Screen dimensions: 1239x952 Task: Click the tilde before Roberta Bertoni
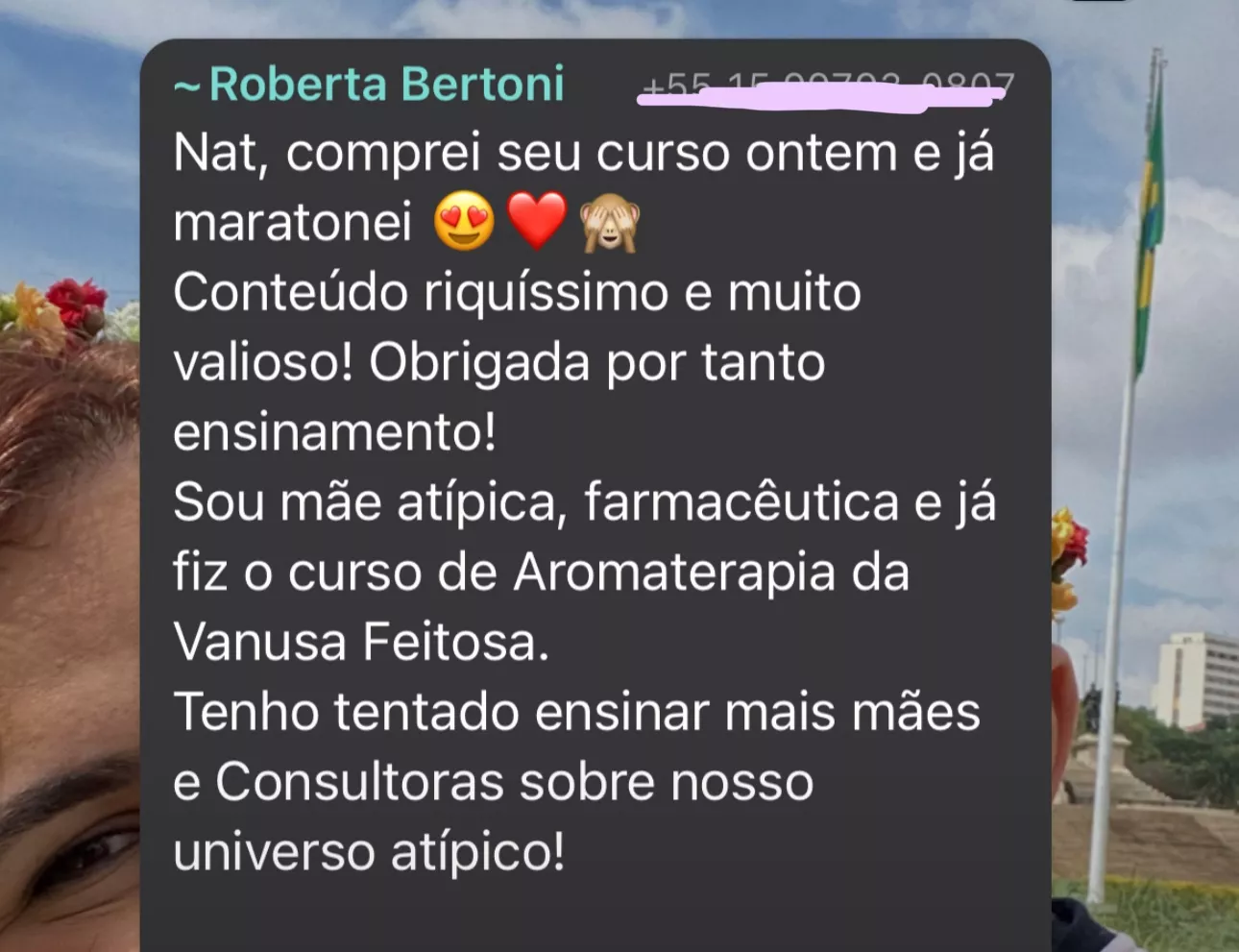pyautogui.click(x=187, y=87)
